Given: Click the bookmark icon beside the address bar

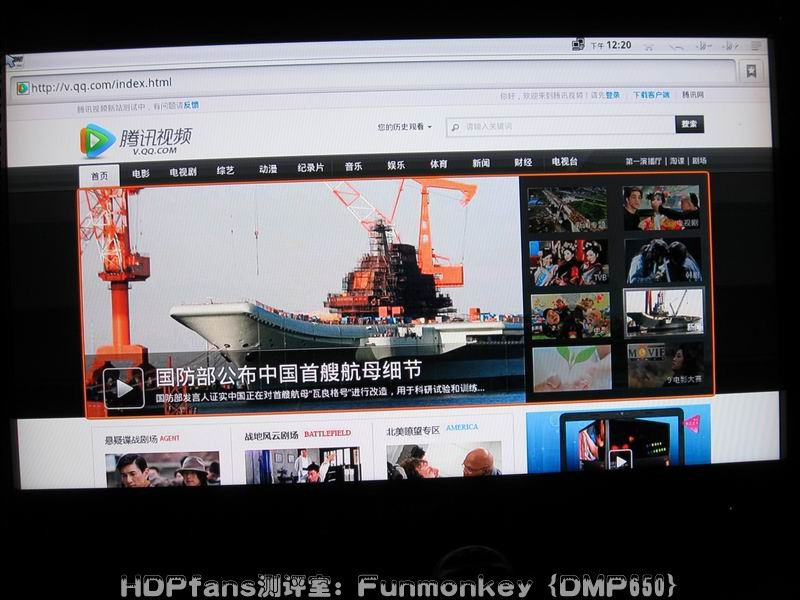Looking at the screenshot, I should tap(750, 70).
